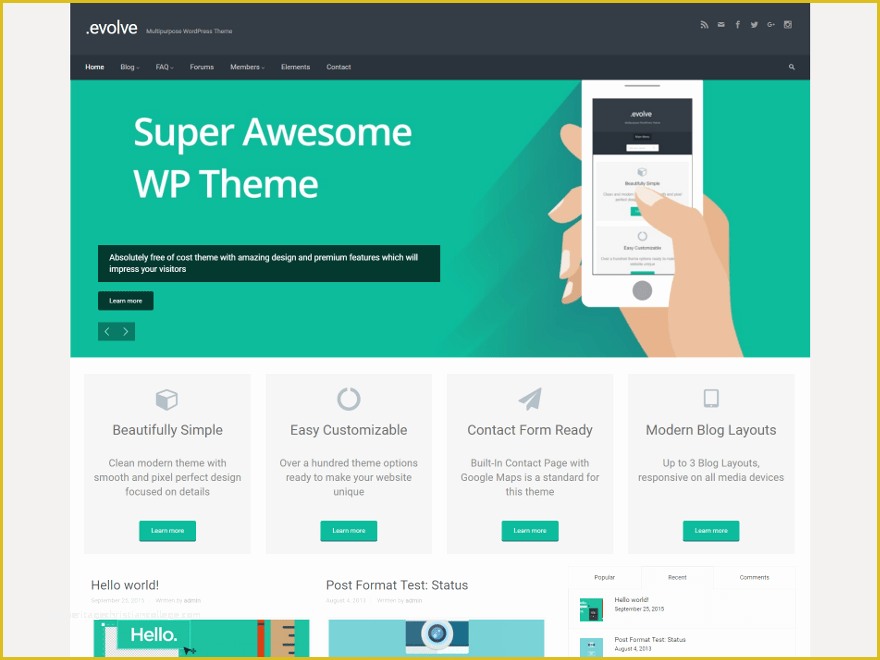Open the Twitter icon in header
The height and width of the screenshot is (660, 880).
coord(754,25)
